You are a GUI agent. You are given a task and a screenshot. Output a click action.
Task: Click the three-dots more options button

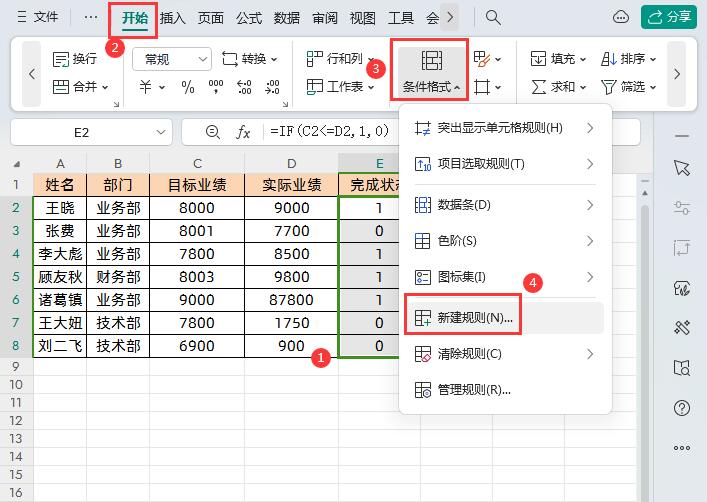[91, 17]
